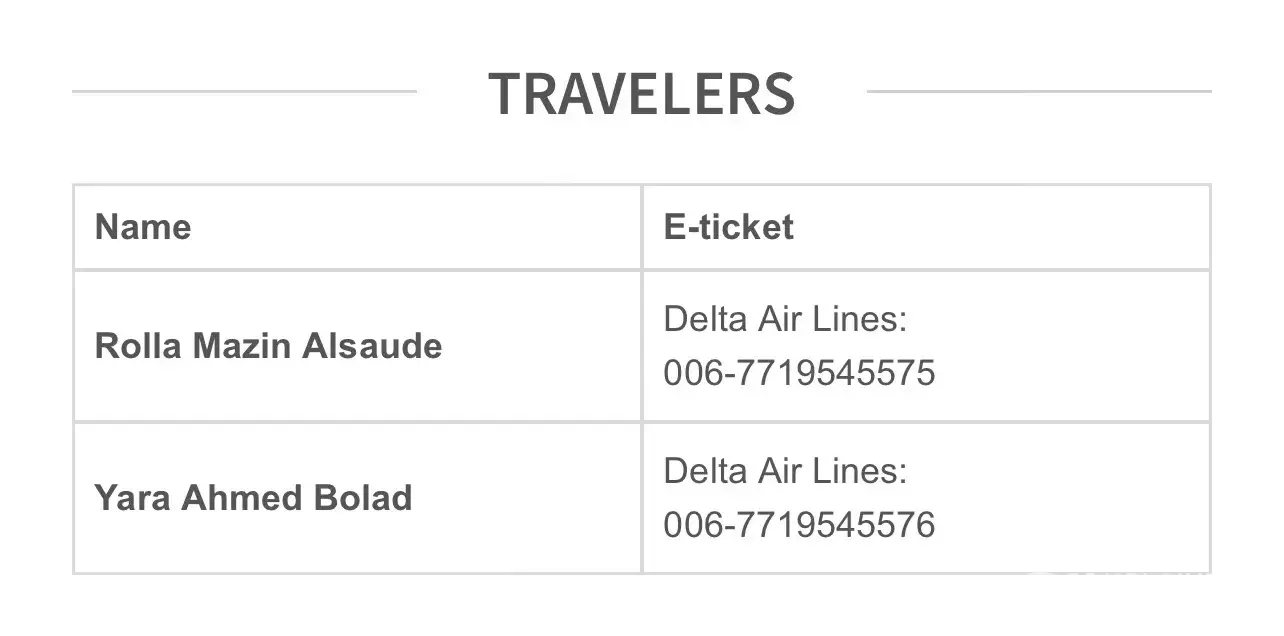
Task: Click the surname "Alsaude"
Action: point(372,346)
